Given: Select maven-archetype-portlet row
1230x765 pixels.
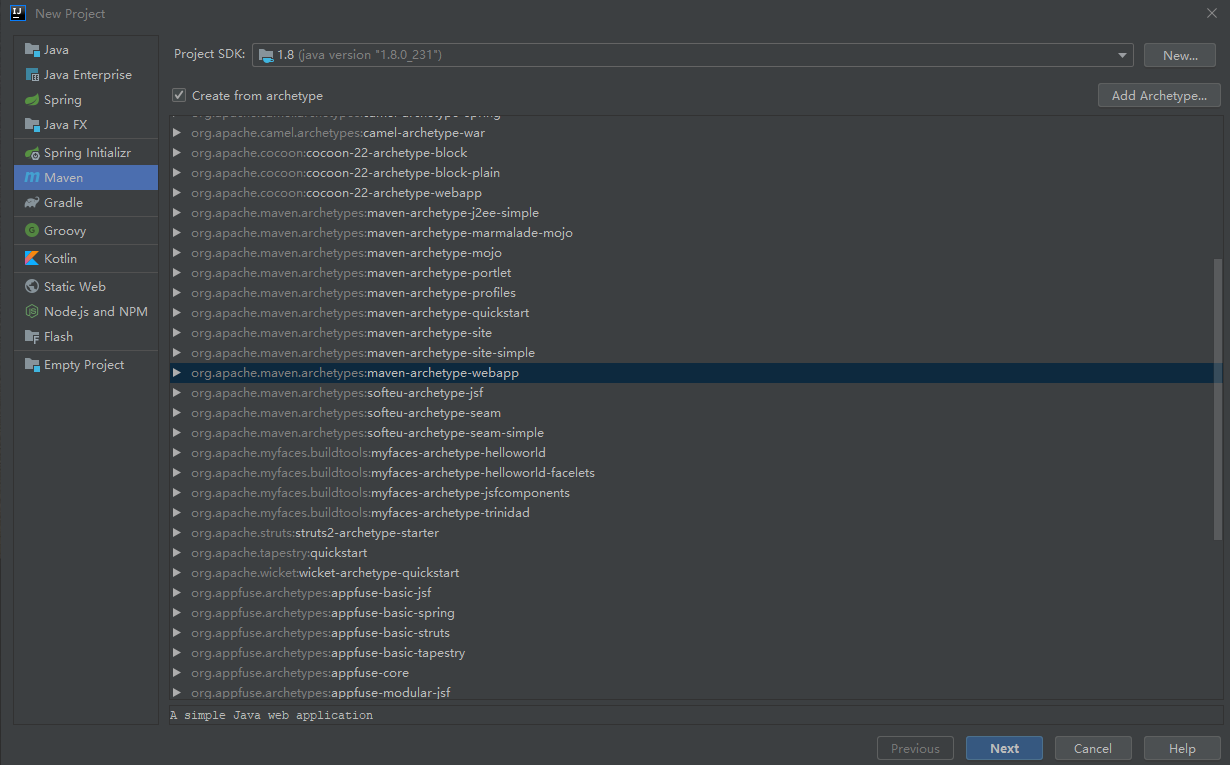Looking at the screenshot, I should point(695,273).
